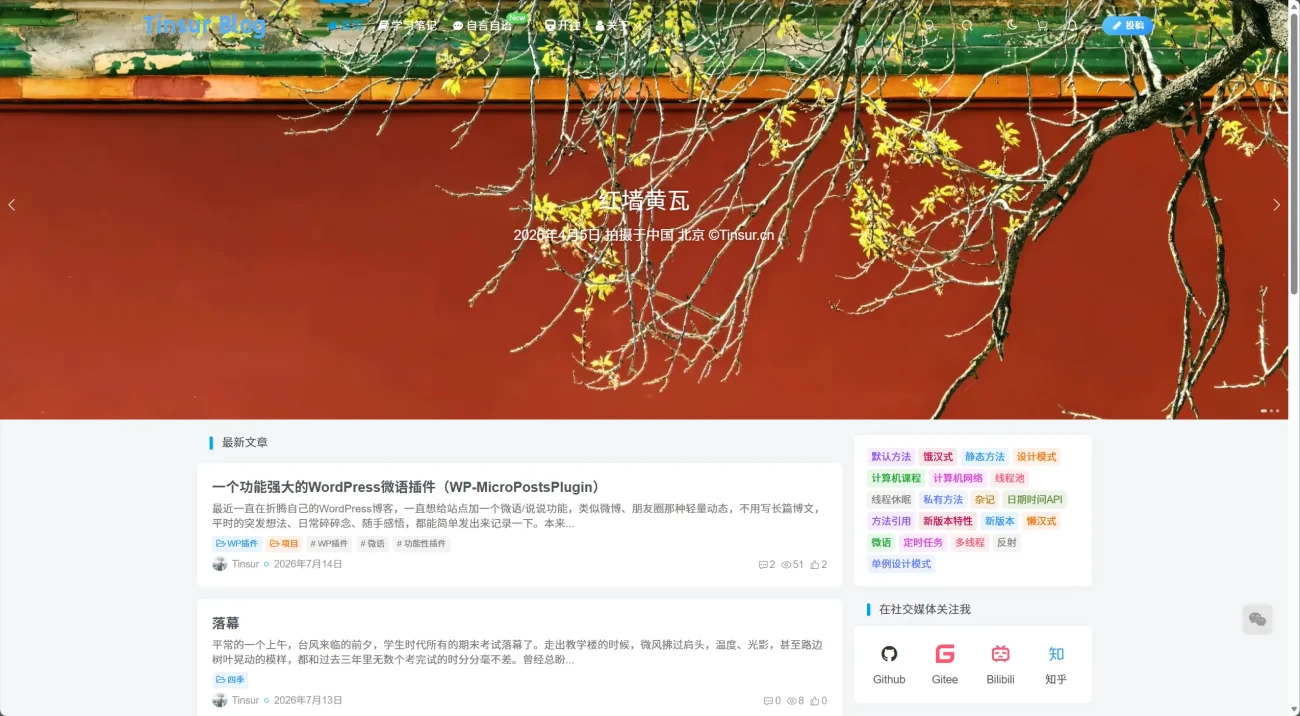Select the 日期时间API tag
This screenshot has height=716, width=1300.
pyautogui.click(x=1035, y=500)
